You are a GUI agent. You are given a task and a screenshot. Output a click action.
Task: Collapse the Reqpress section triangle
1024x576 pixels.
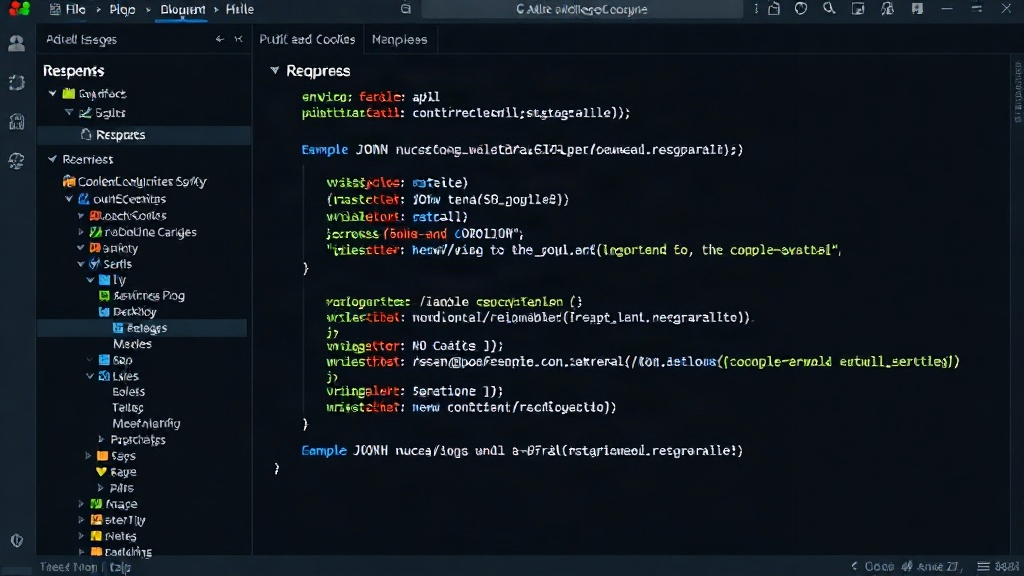click(x=274, y=70)
